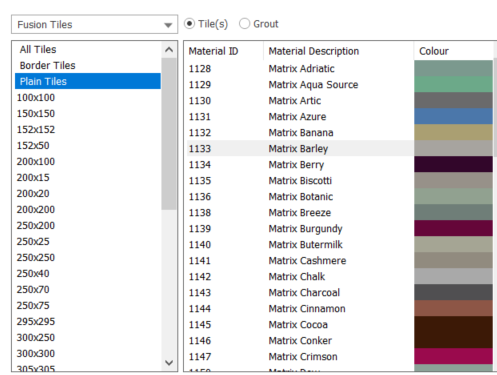This screenshot has height=375, width=497.
Task: Select the Matrix Banana row
Action: pos(340,132)
